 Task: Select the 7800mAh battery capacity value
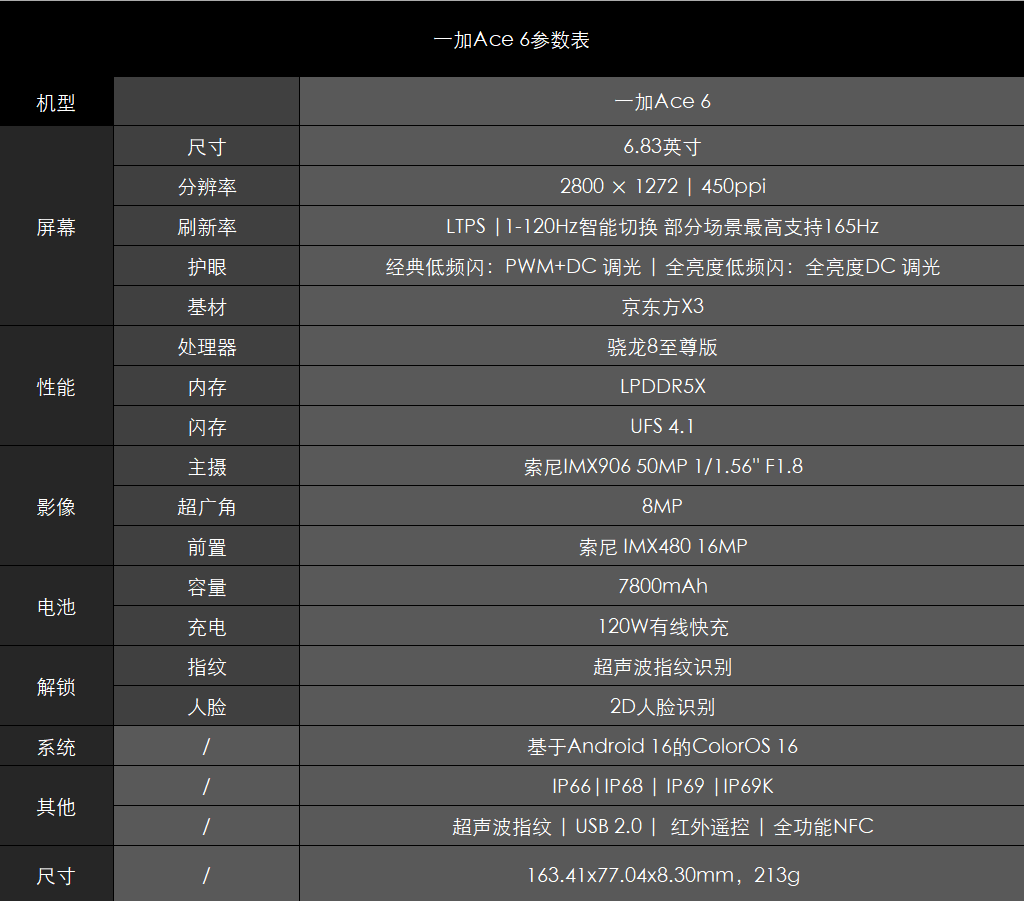tap(662, 586)
